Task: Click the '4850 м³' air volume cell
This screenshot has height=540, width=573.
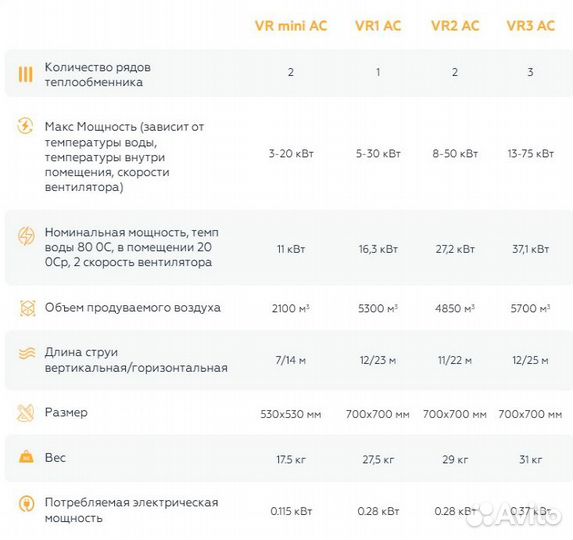Action: pyautogui.click(x=455, y=308)
